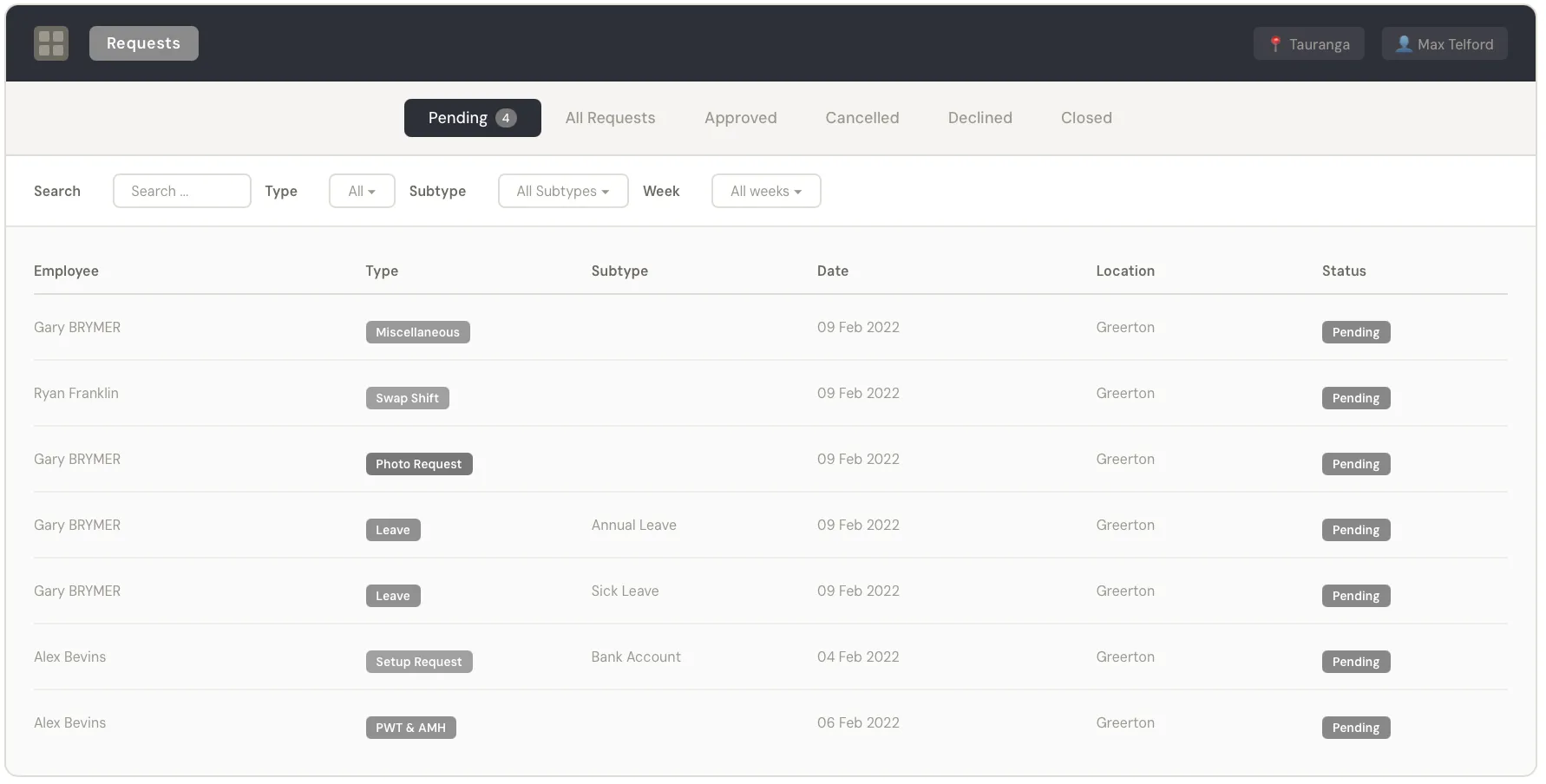Click the Location column header
1546x784 pixels.
(1125, 271)
